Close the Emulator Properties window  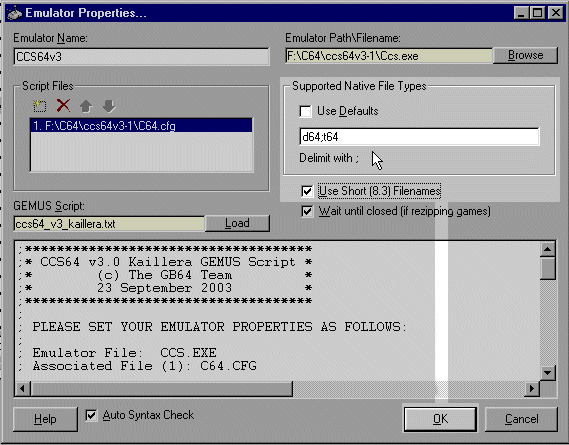pos(556,13)
